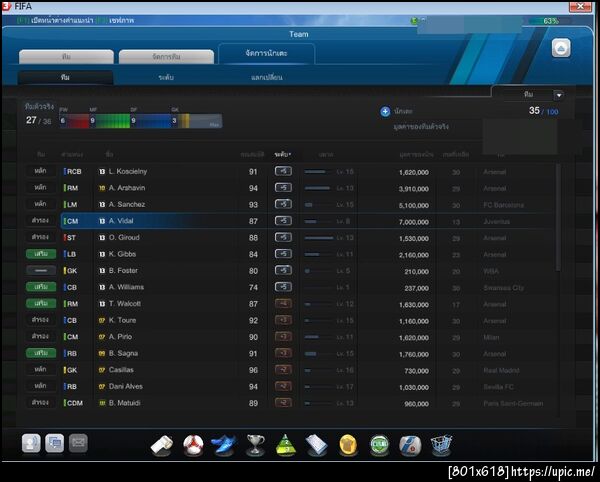Click the 13 season badge of L. Koscielny

pos(102,171)
